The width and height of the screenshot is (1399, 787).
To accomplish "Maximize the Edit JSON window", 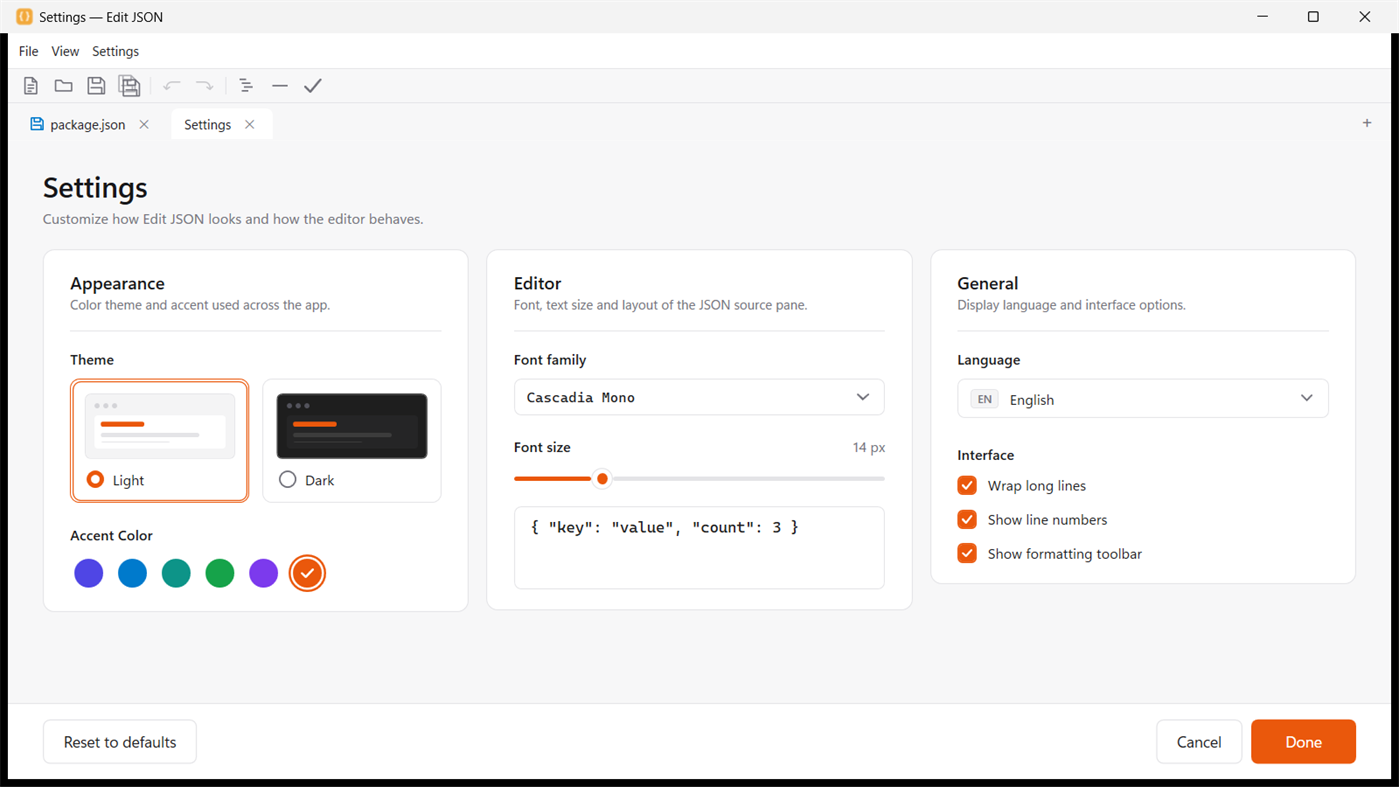I will [1313, 17].
